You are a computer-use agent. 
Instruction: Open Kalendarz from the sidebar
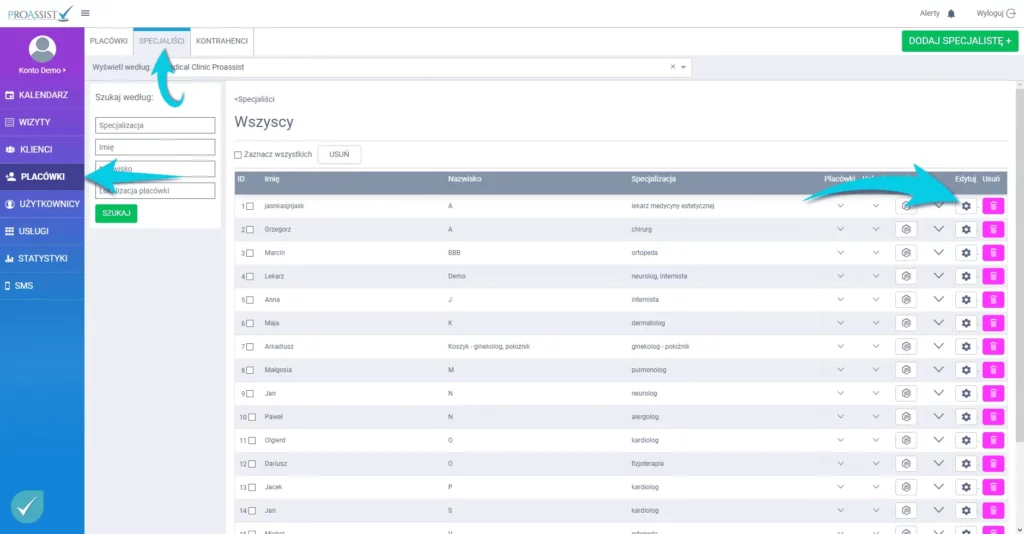42,94
